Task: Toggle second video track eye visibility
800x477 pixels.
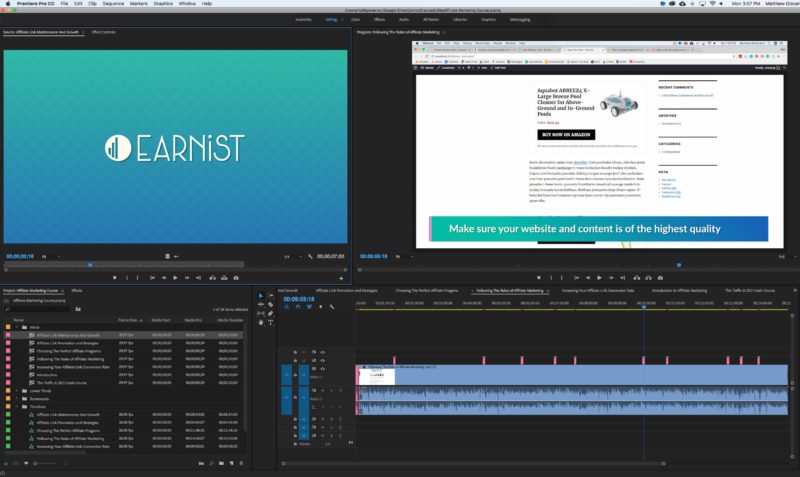Action: point(322,360)
